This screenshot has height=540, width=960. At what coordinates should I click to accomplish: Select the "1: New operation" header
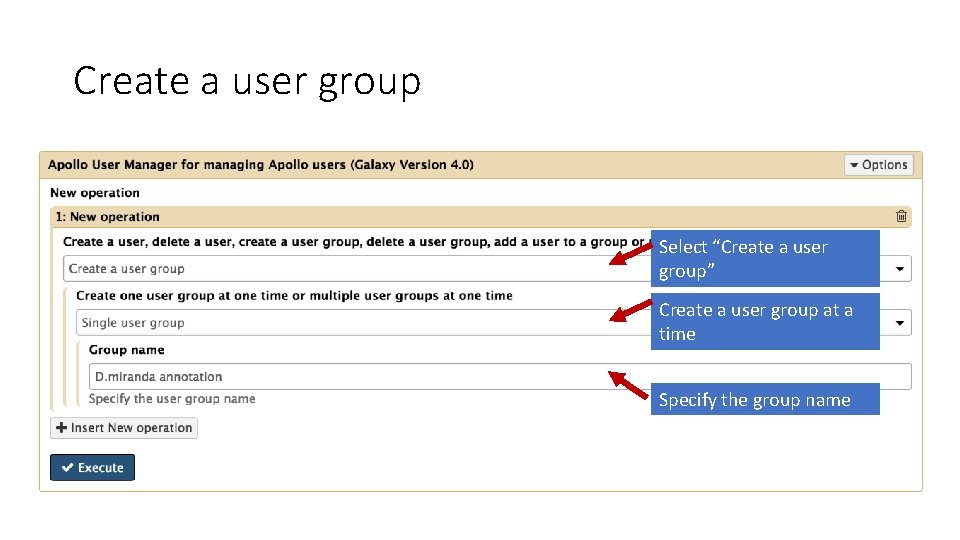point(481,217)
